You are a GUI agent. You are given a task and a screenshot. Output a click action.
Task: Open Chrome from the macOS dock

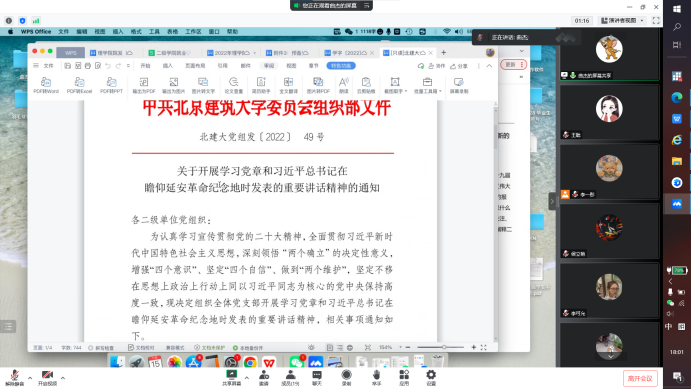tap(250, 363)
